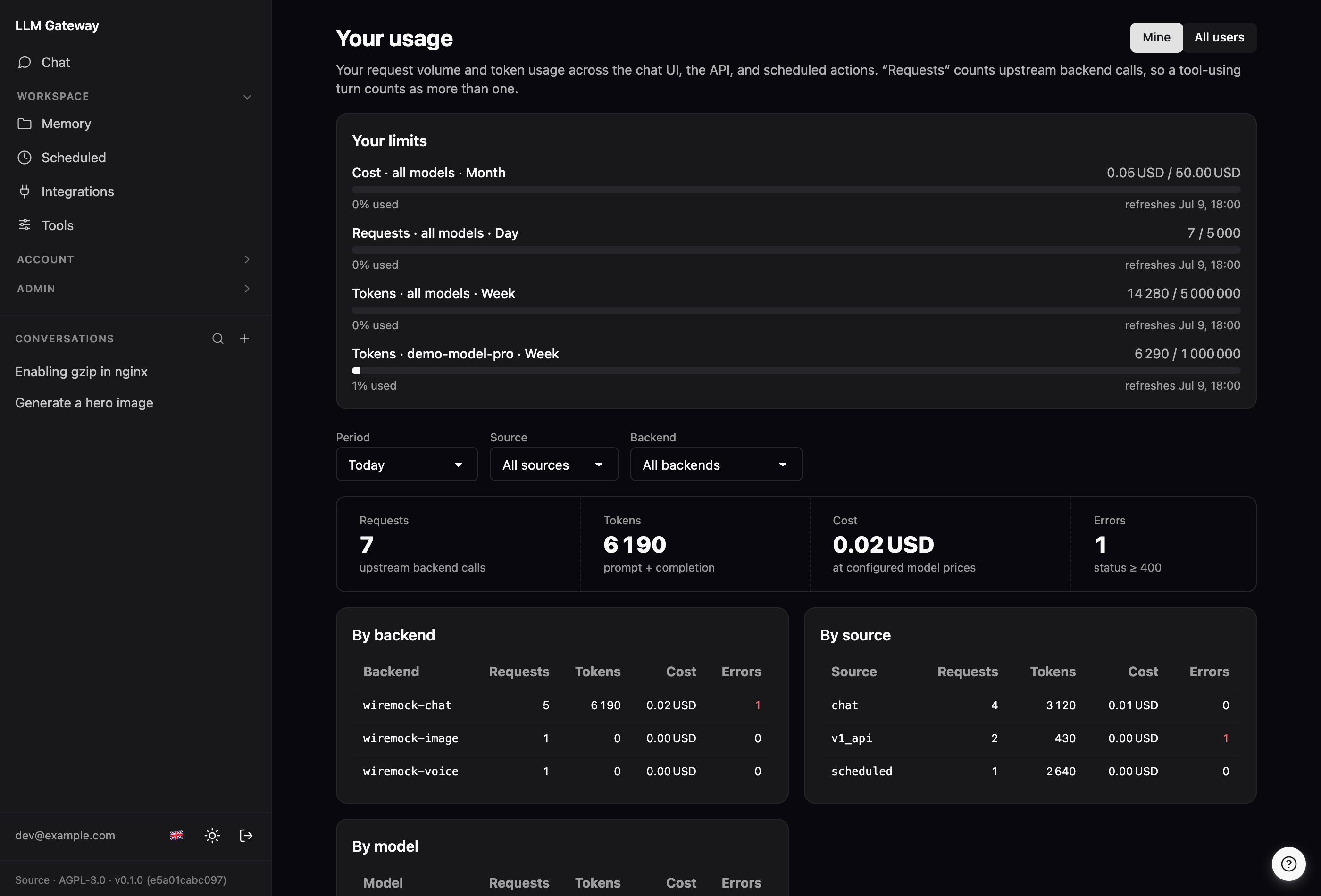The image size is (1321, 896).
Task: Open the Chat speech bubble icon
Action: click(x=25, y=63)
